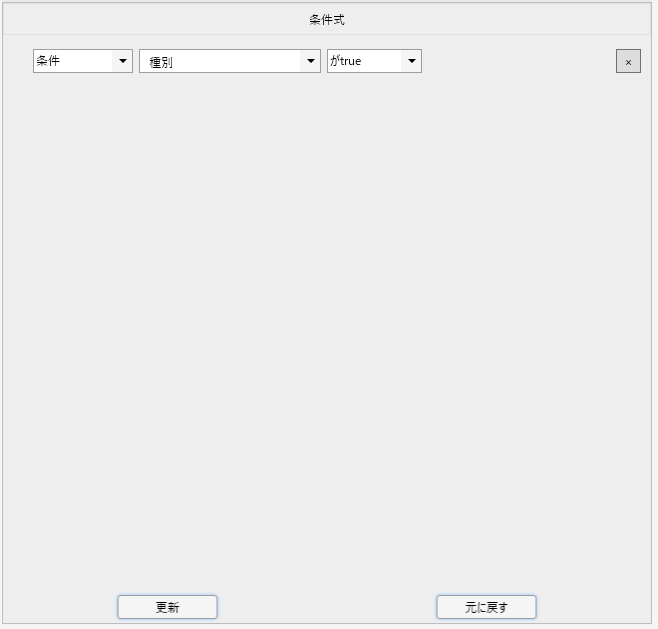Image resolution: width=658 pixels, height=629 pixels.
Task: Select the triangle icon beside がtrue
Action: (411, 61)
